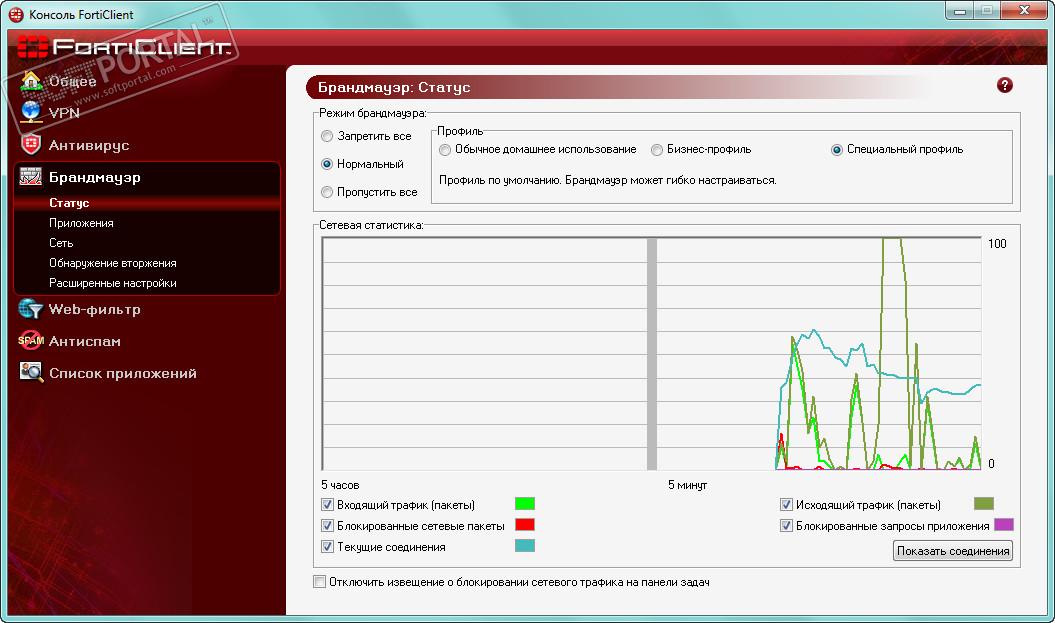Click the VPN globe icon
The image size is (1055, 623).
[x=31, y=112]
